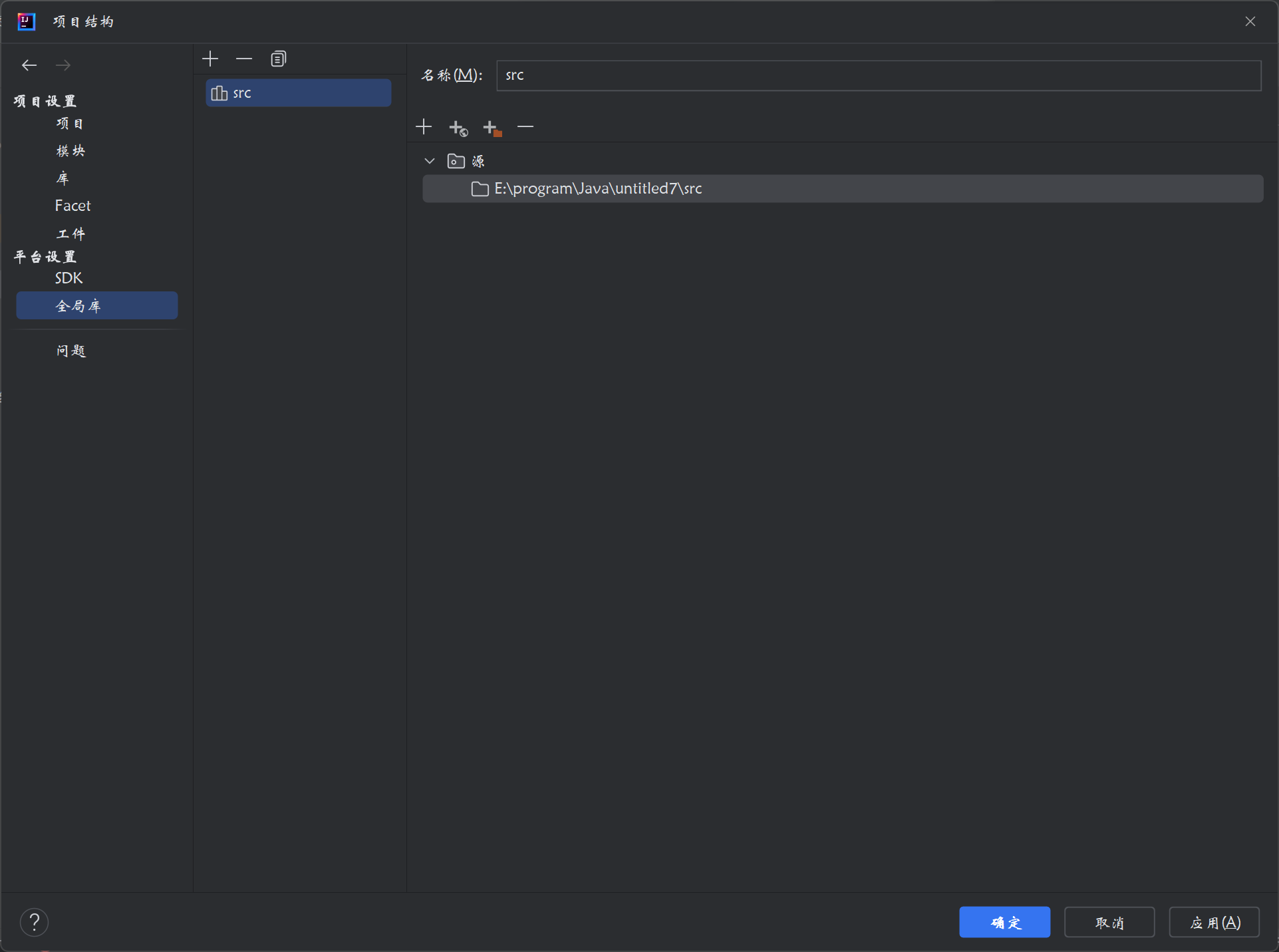Open the Facet settings page
This screenshot has height=952, width=1279.
tap(72, 206)
